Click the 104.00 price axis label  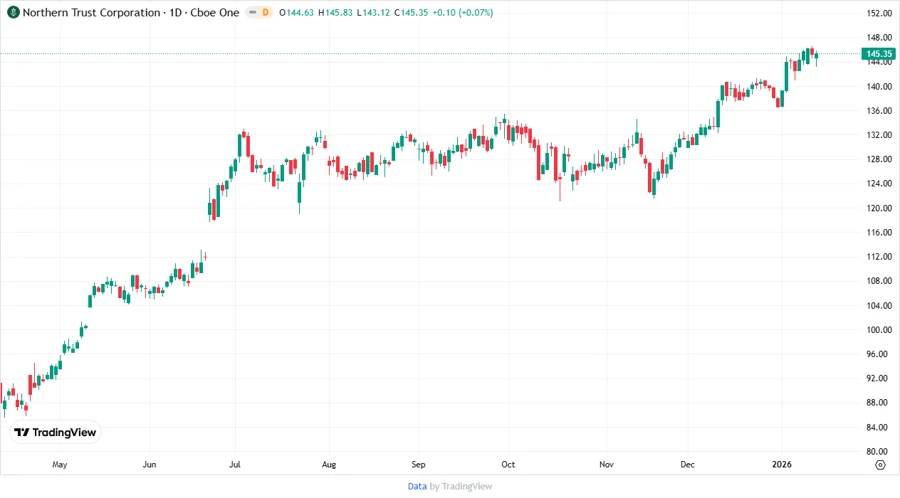[x=879, y=305]
